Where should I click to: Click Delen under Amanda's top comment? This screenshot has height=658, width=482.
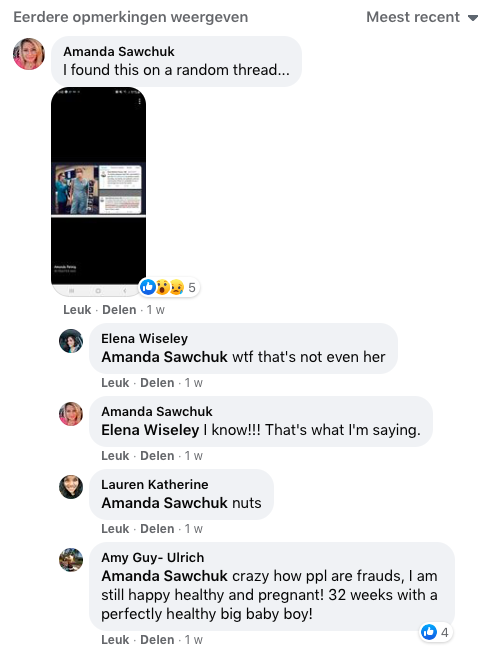[x=119, y=310]
